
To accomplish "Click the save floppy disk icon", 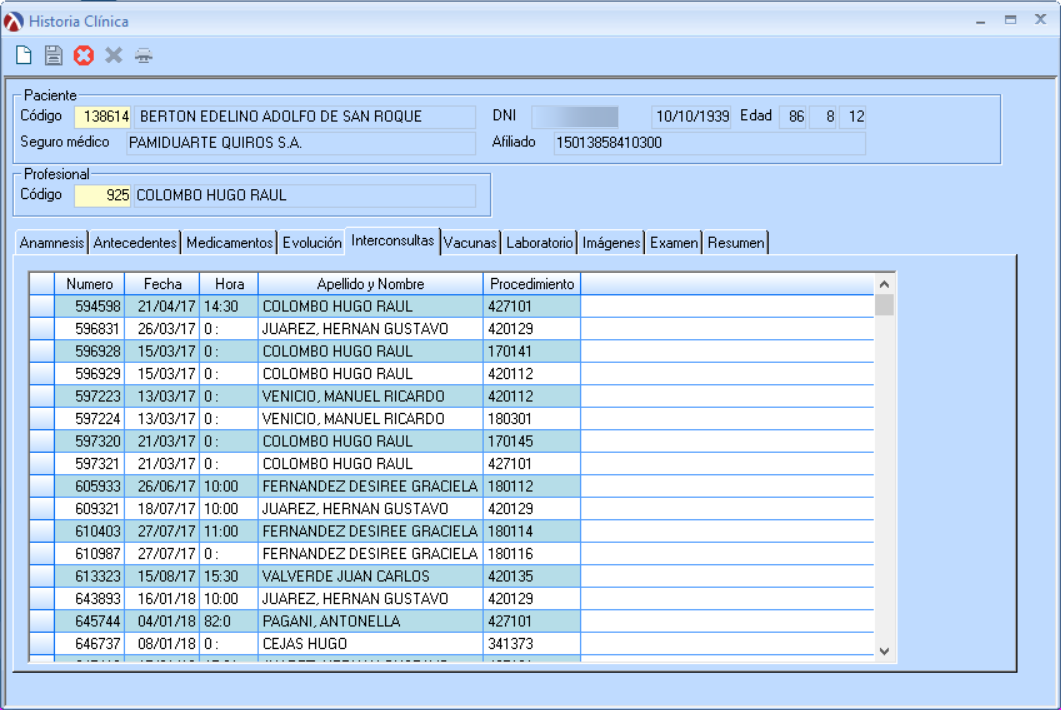I will pos(53,56).
